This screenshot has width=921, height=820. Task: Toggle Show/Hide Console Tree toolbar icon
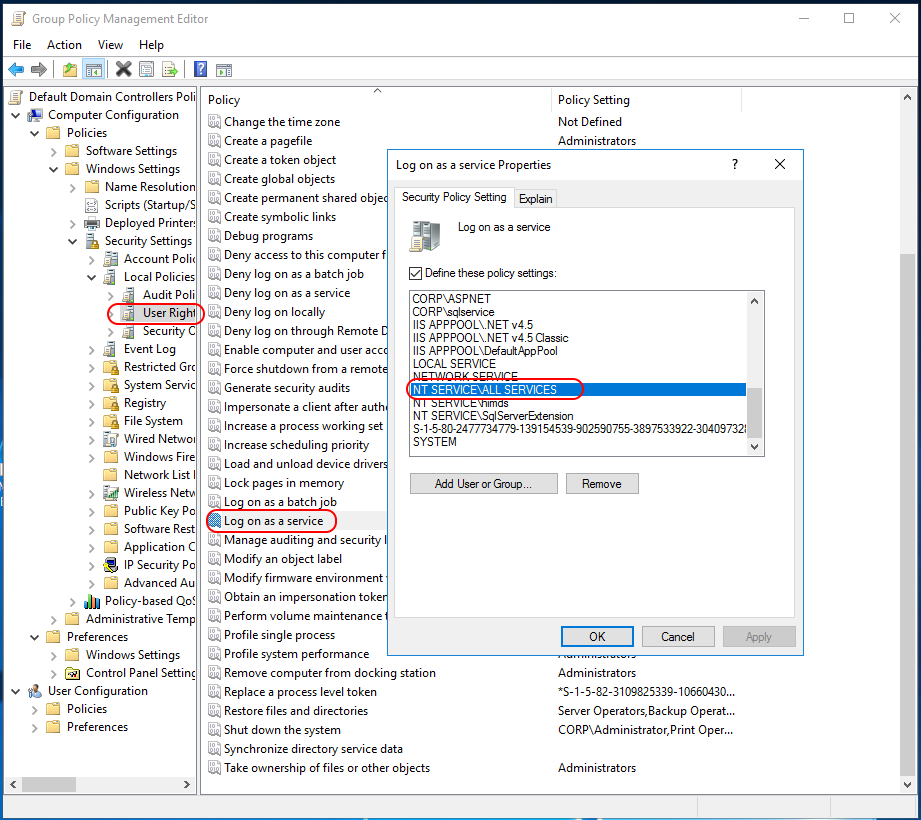93,69
